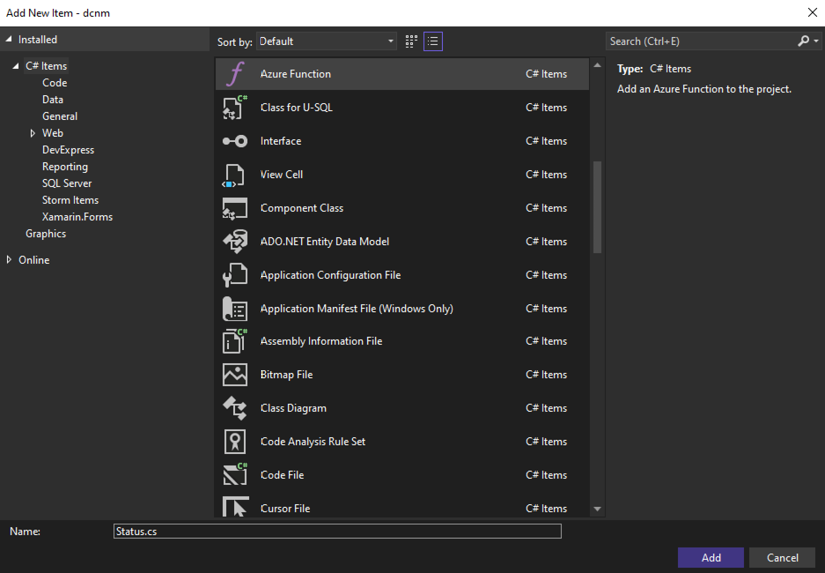The height and width of the screenshot is (573, 825).
Task: Click the template list scrollbar thumb
Action: (597, 207)
